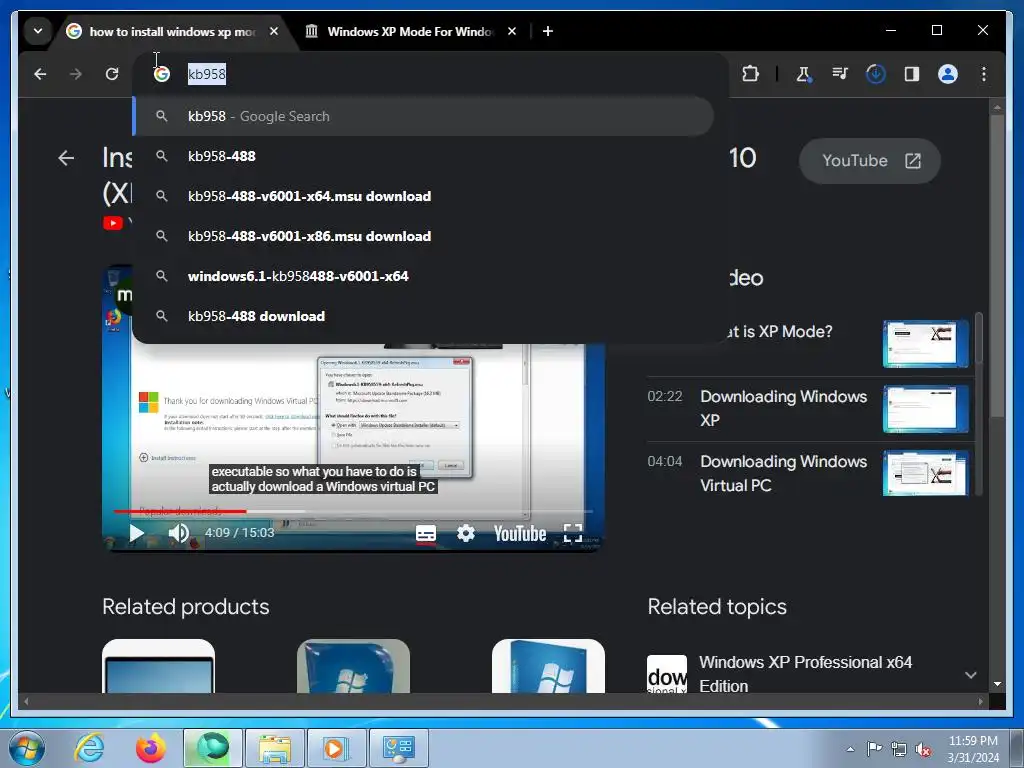Open a new browser tab

548,31
